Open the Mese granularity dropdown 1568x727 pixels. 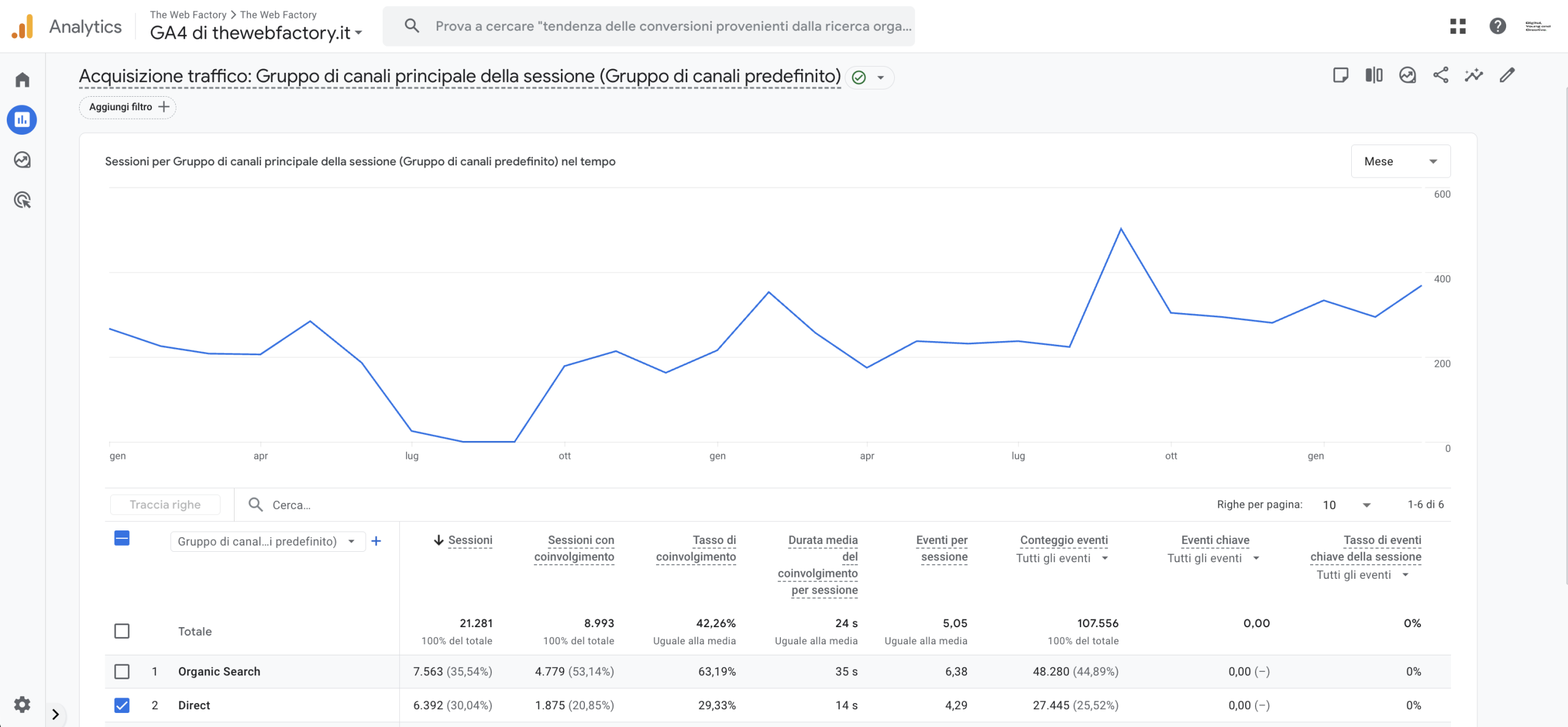pos(1400,161)
